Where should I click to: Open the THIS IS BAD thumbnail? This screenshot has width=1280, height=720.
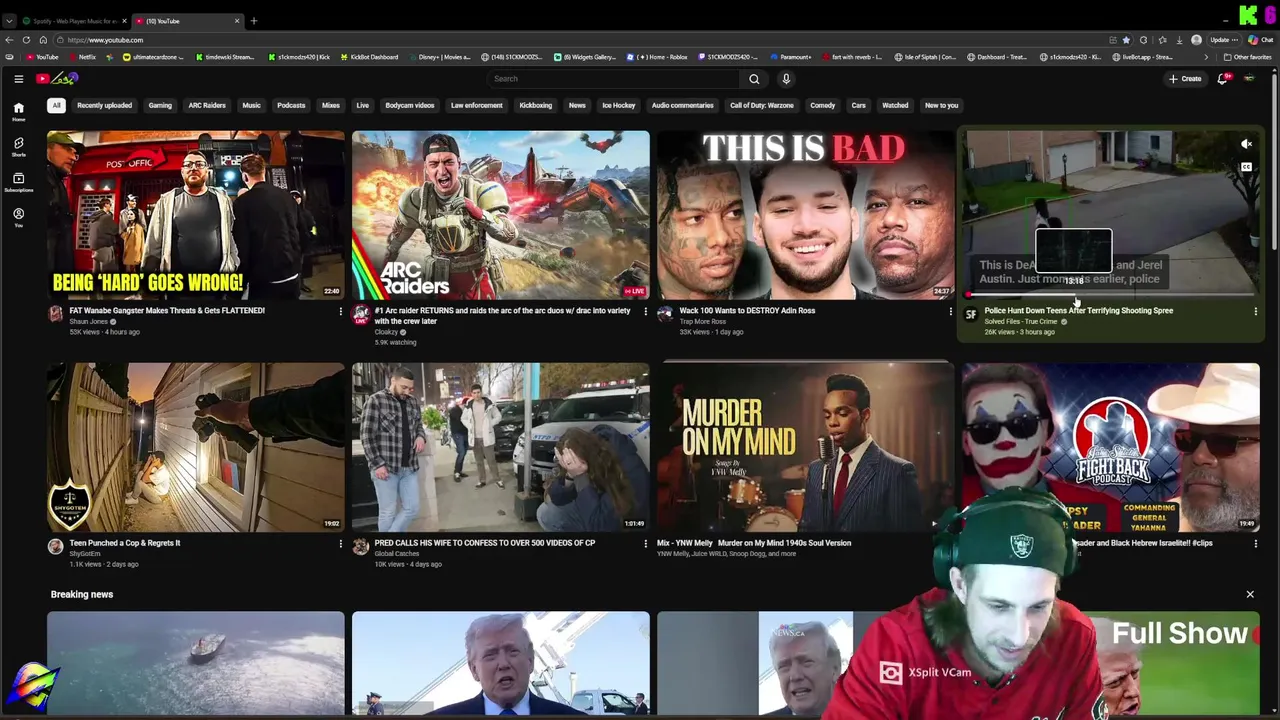[x=805, y=215]
